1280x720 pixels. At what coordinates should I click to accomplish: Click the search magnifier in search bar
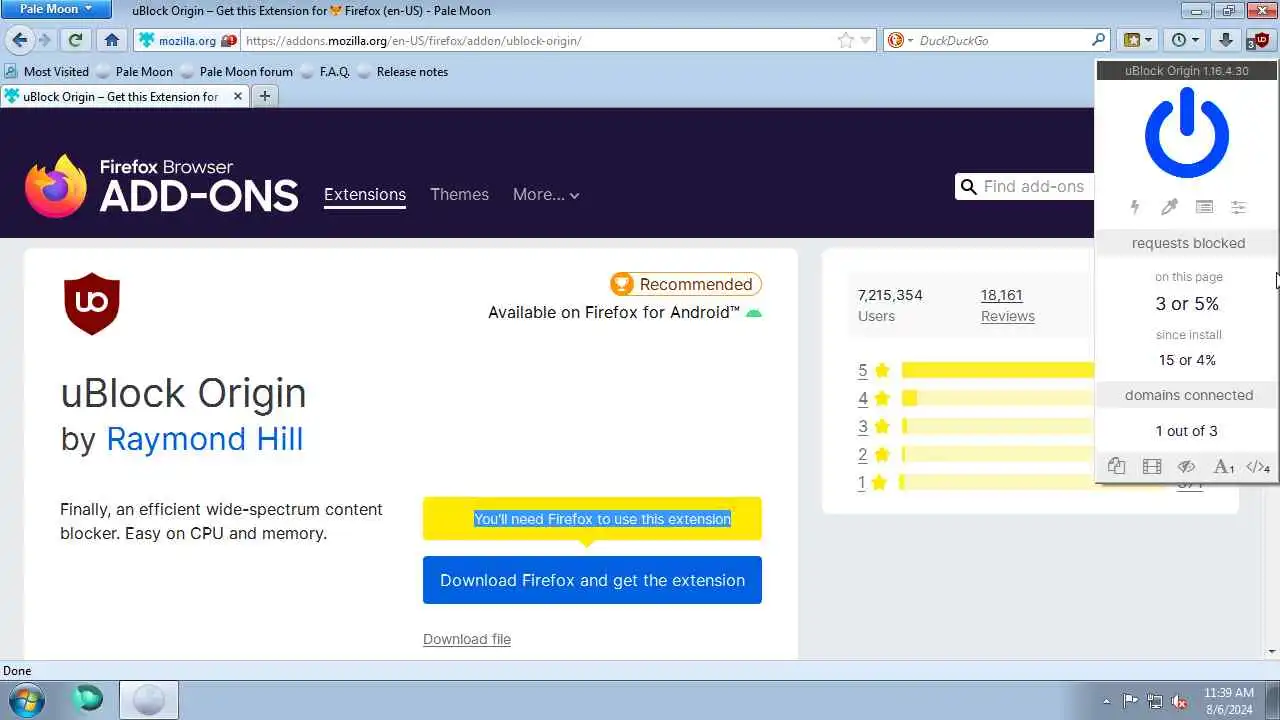pos(1099,41)
